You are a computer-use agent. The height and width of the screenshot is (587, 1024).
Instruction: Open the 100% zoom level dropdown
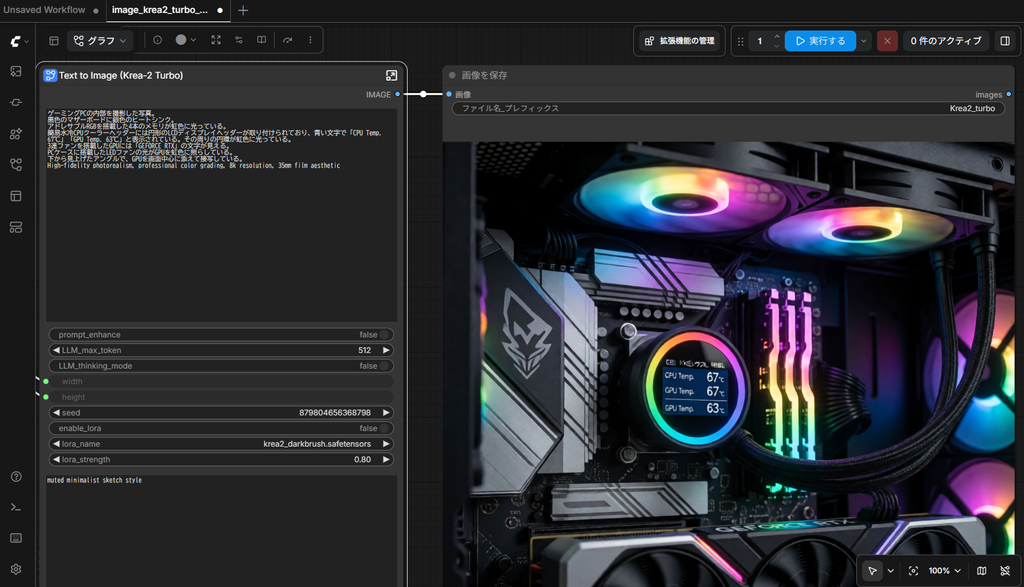tap(944, 571)
